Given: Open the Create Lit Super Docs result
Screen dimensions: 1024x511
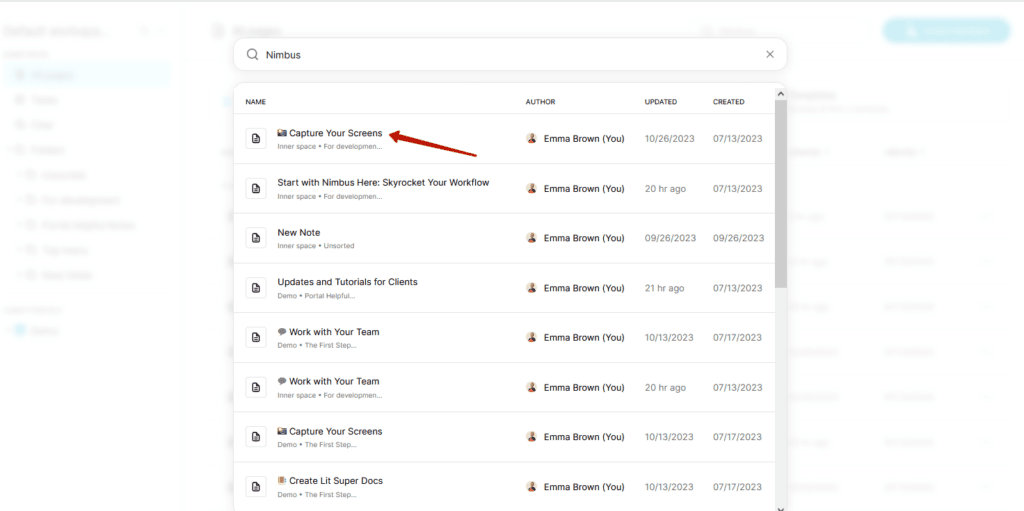Looking at the screenshot, I should 335,481.
